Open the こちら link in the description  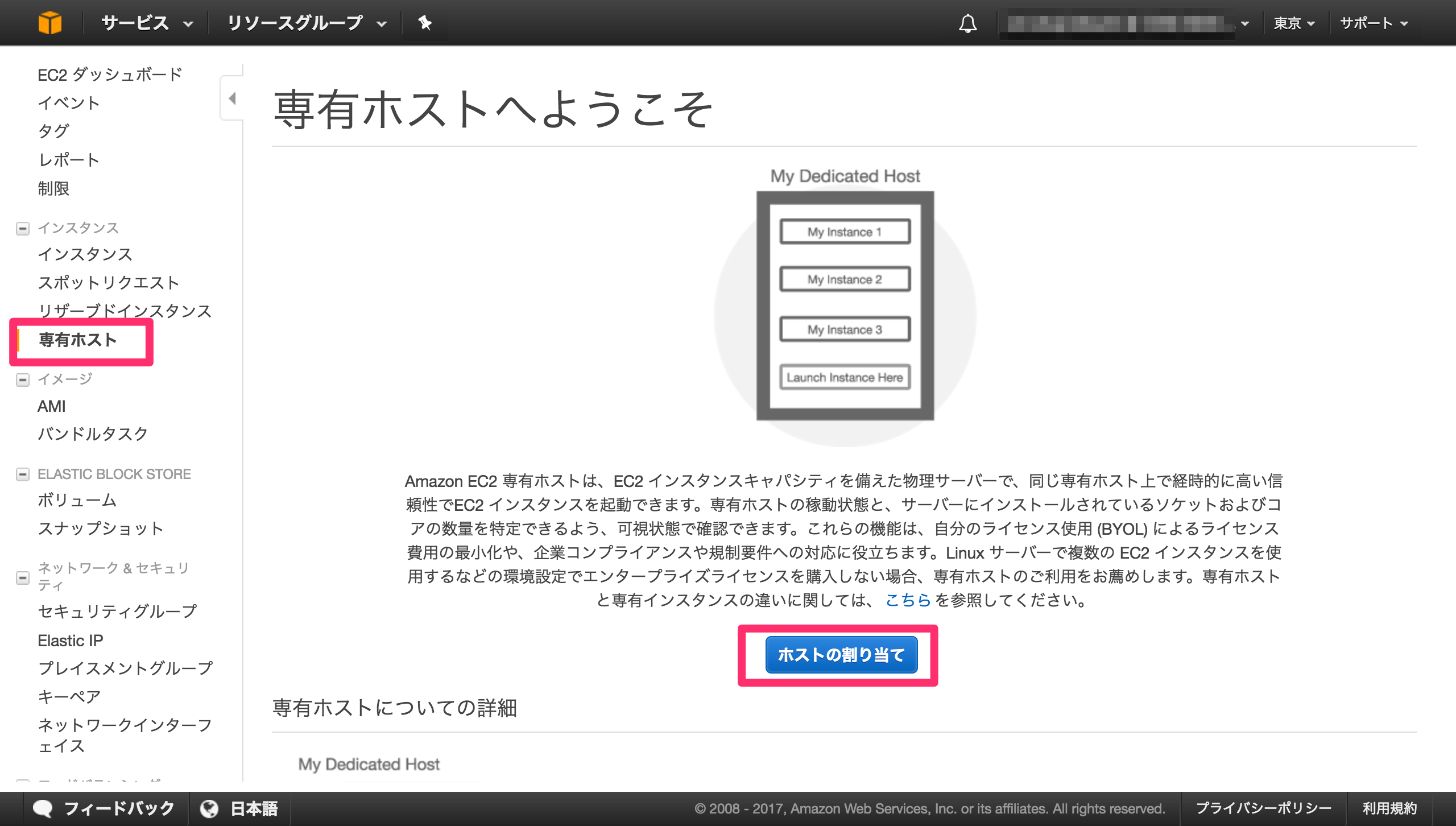(908, 600)
